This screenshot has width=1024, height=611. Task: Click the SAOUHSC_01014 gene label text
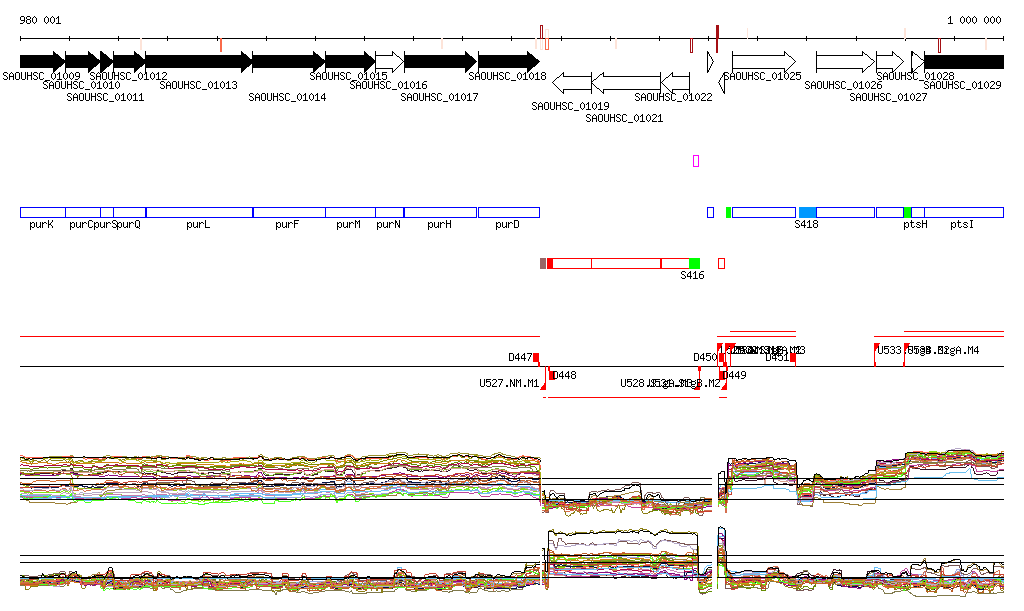(287, 98)
